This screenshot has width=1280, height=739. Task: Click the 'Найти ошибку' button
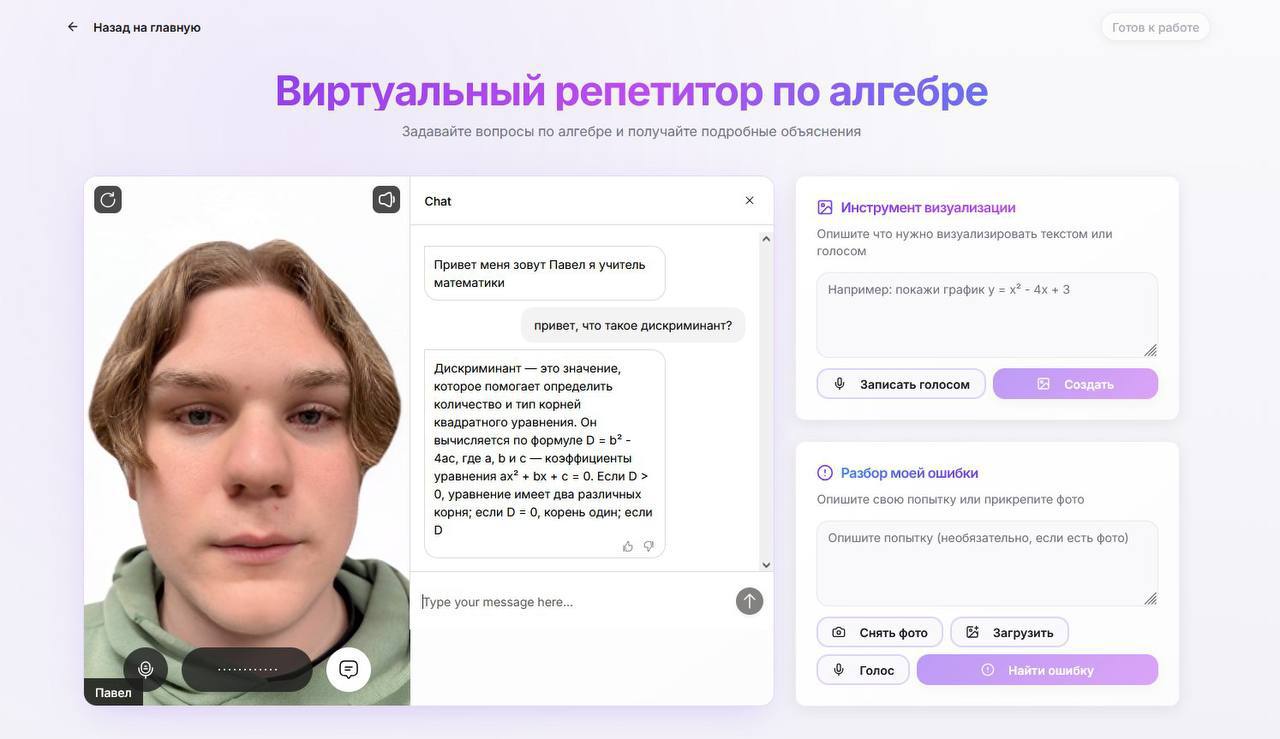tap(1037, 670)
